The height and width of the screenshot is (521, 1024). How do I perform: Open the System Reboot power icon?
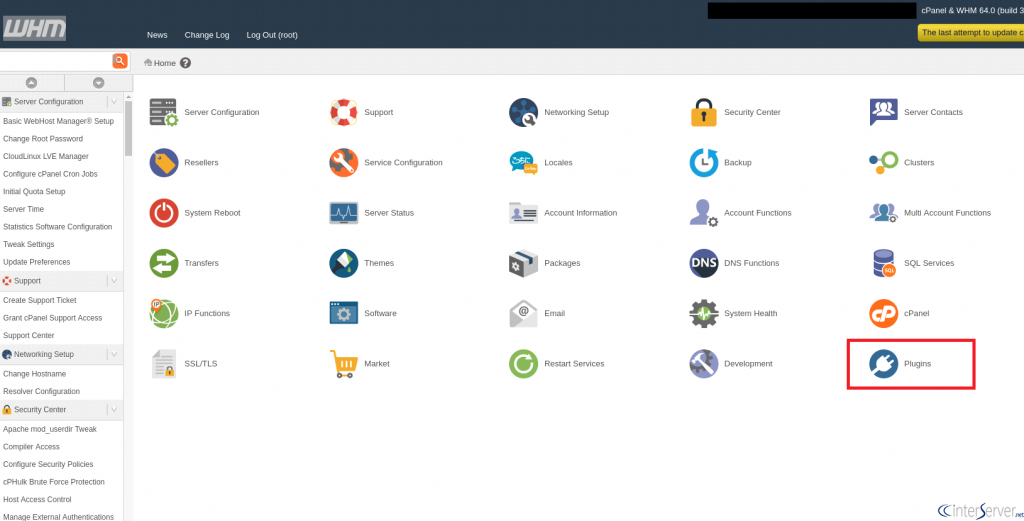point(163,213)
